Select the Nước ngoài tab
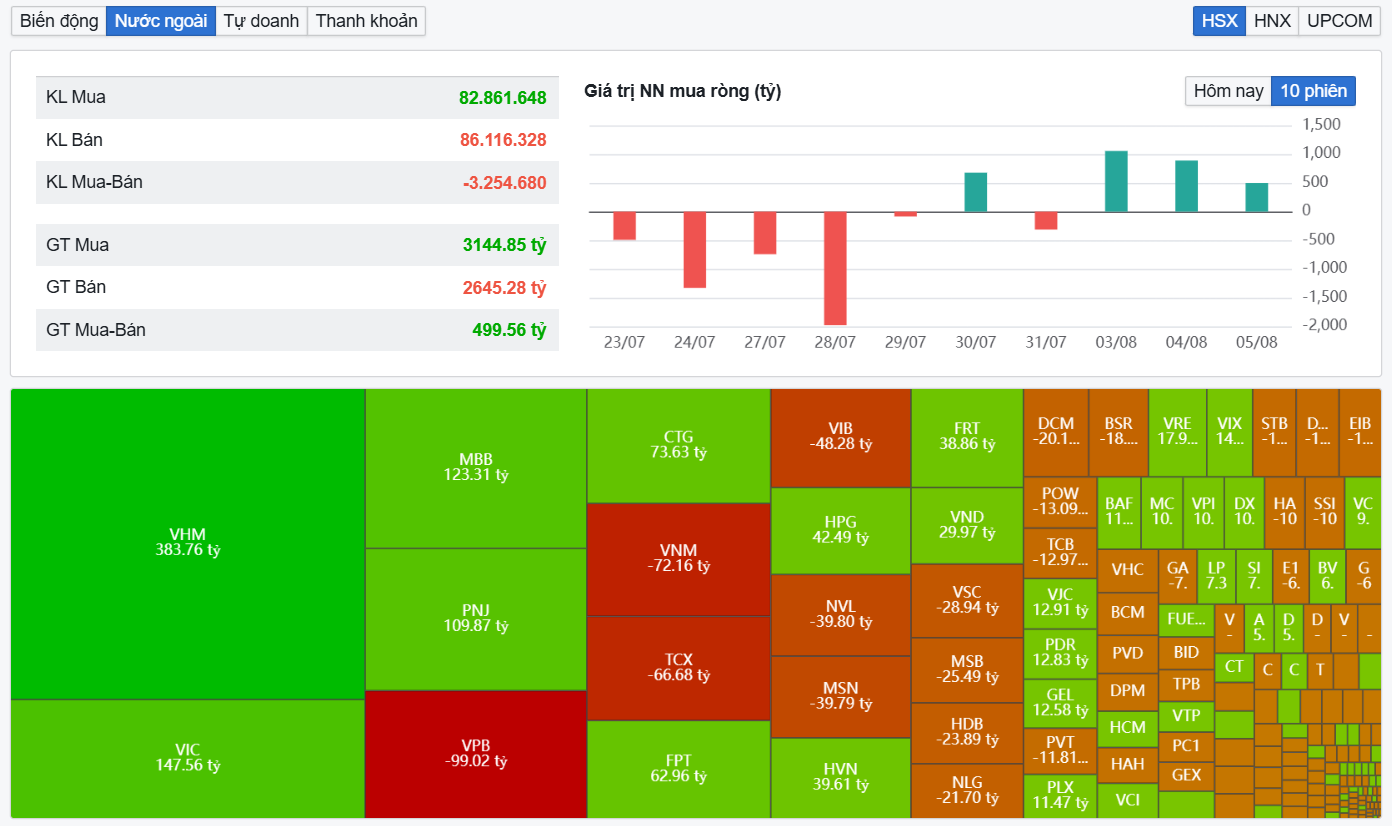Screen dimensions: 1392x826 (x=161, y=21)
